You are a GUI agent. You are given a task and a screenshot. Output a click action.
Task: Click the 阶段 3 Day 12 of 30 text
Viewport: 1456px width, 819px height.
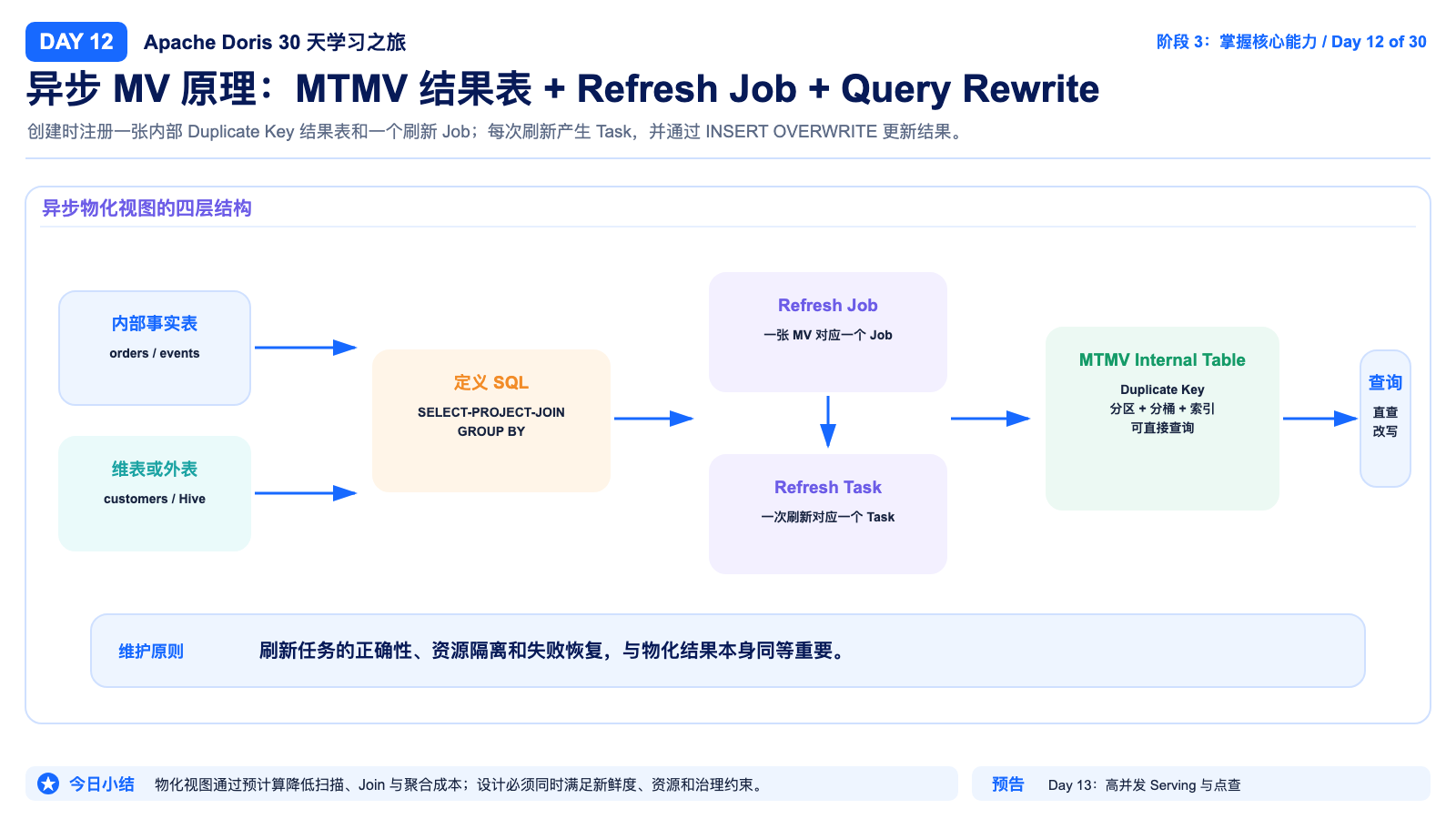(1291, 42)
